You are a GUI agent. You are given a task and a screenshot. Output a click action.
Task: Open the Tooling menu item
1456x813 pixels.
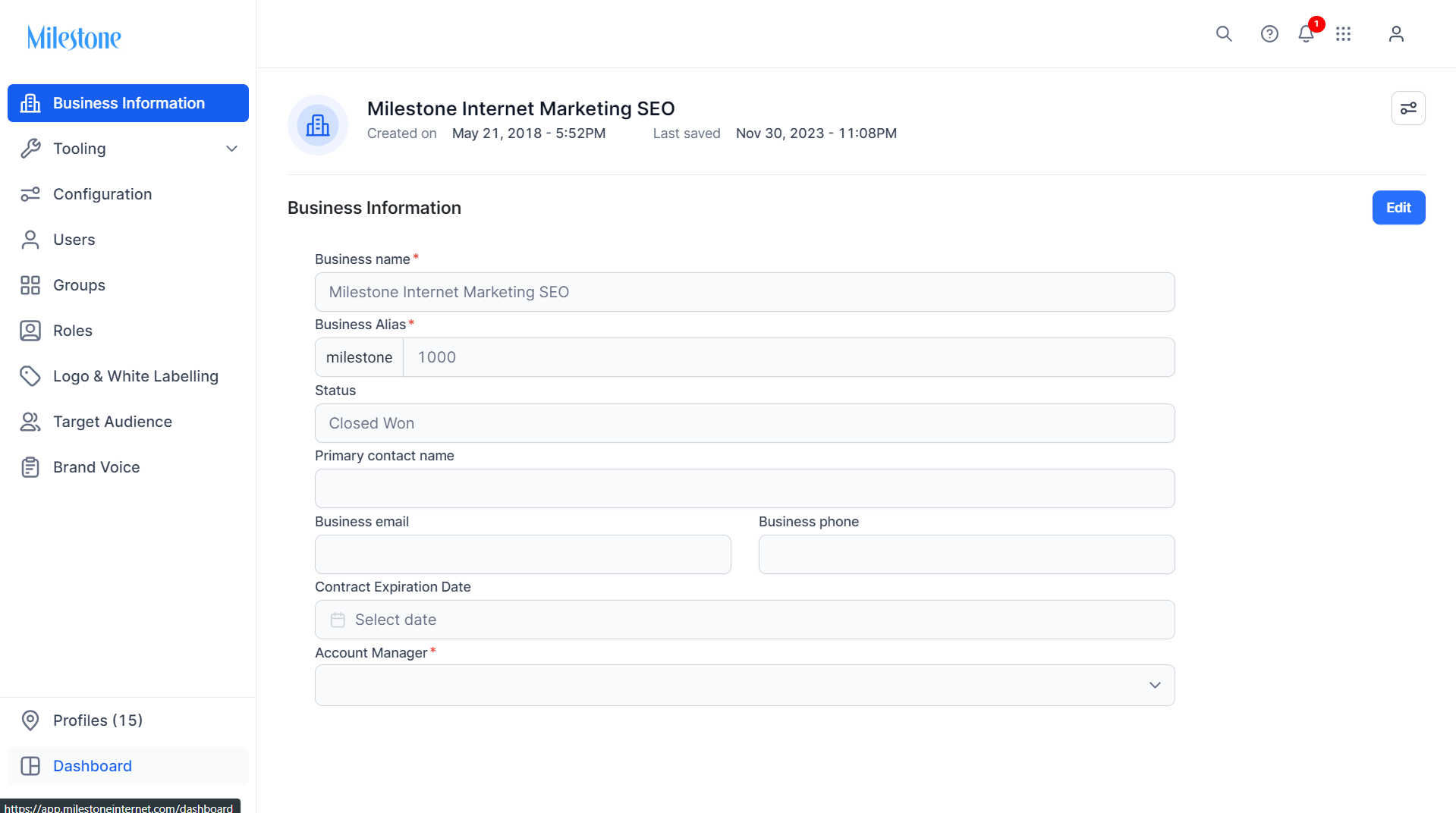point(128,149)
